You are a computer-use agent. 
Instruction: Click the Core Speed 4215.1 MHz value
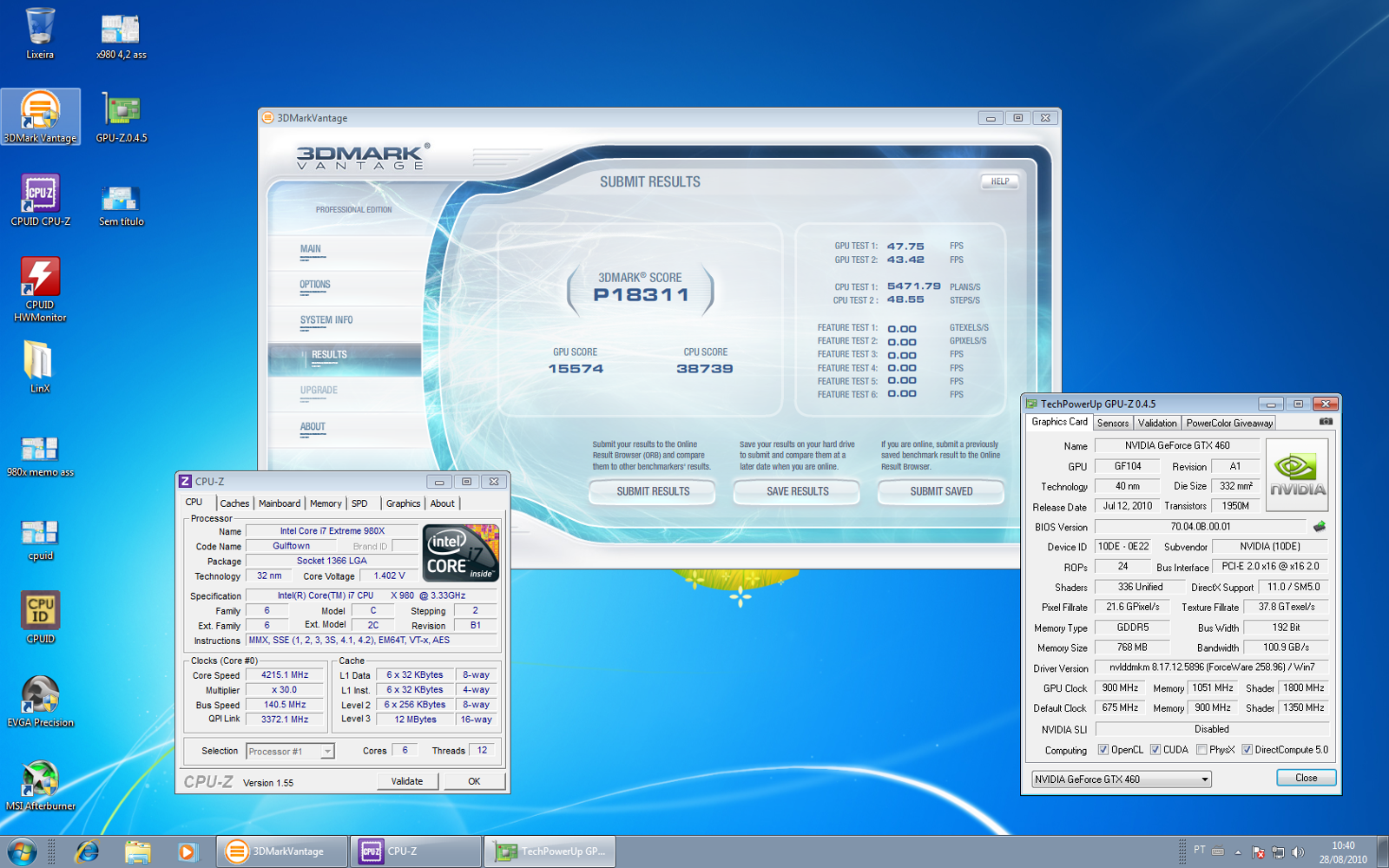(x=285, y=674)
